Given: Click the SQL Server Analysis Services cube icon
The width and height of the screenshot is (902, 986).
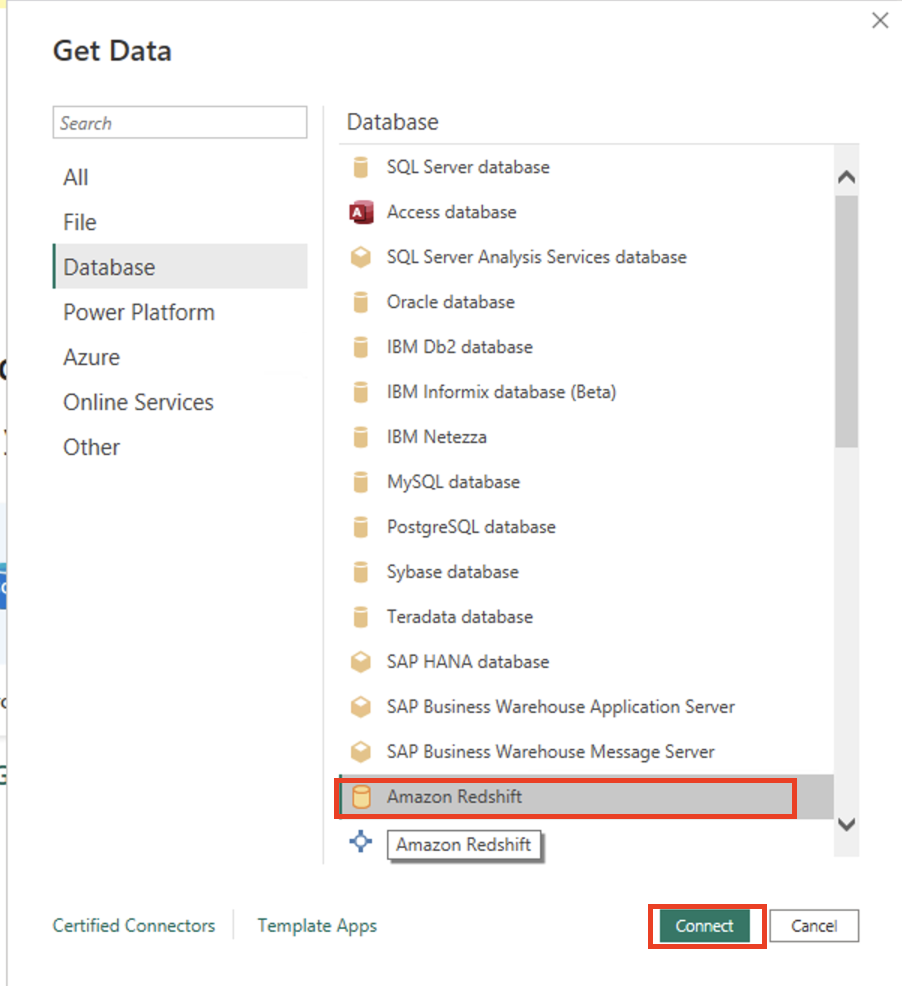Looking at the screenshot, I should pos(360,257).
